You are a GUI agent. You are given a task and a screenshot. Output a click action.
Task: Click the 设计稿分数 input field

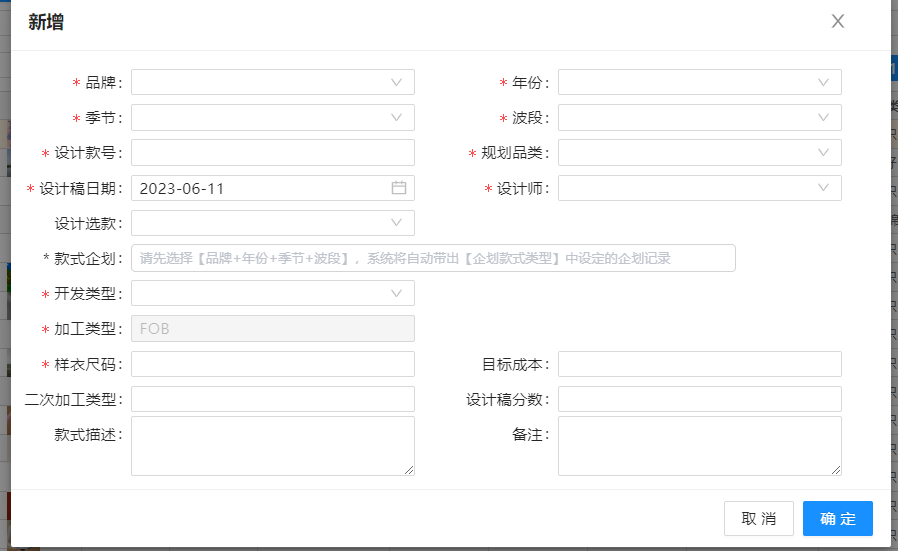[x=699, y=399]
